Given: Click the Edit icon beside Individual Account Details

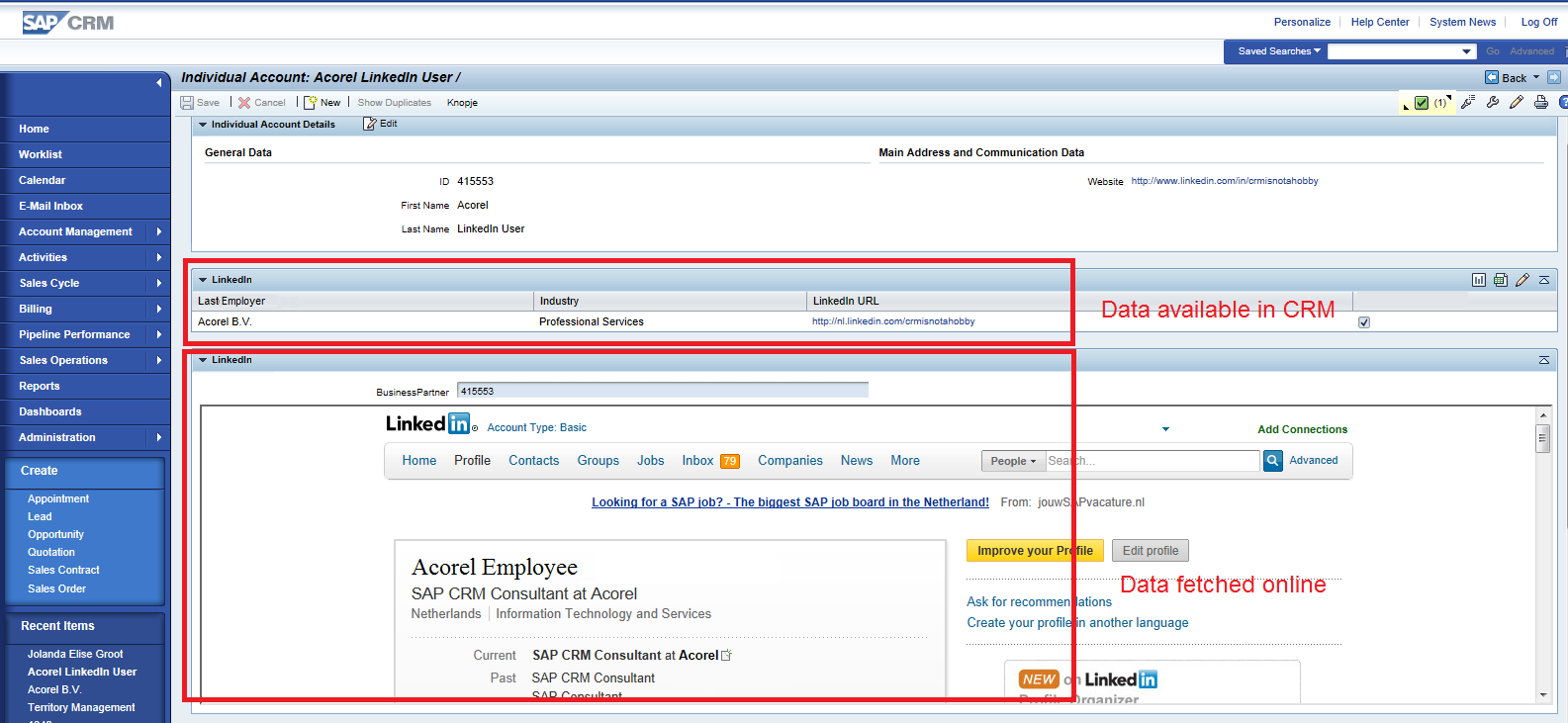Looking at the screenshot, I should (370, 124).
